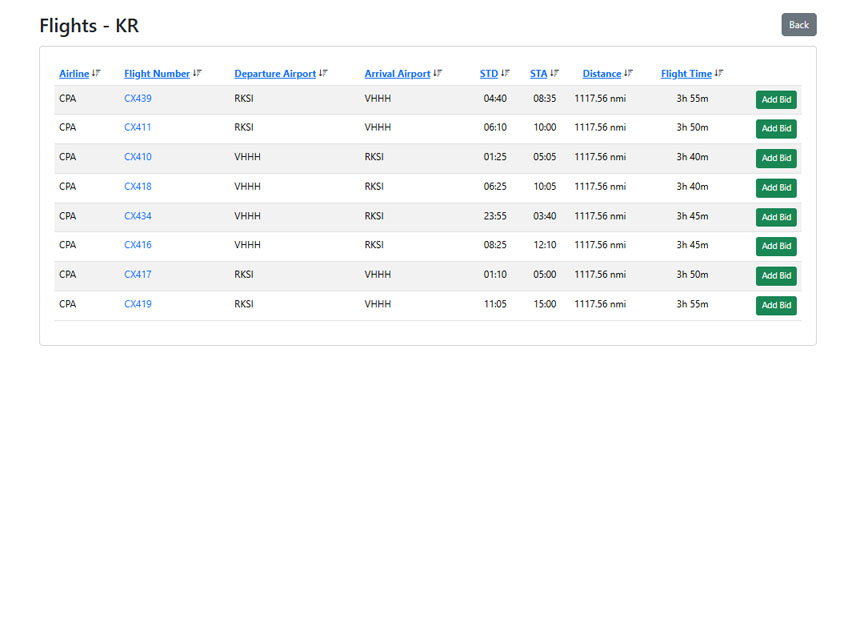
Task: Sort by the Distance column header
Action: 602,74
